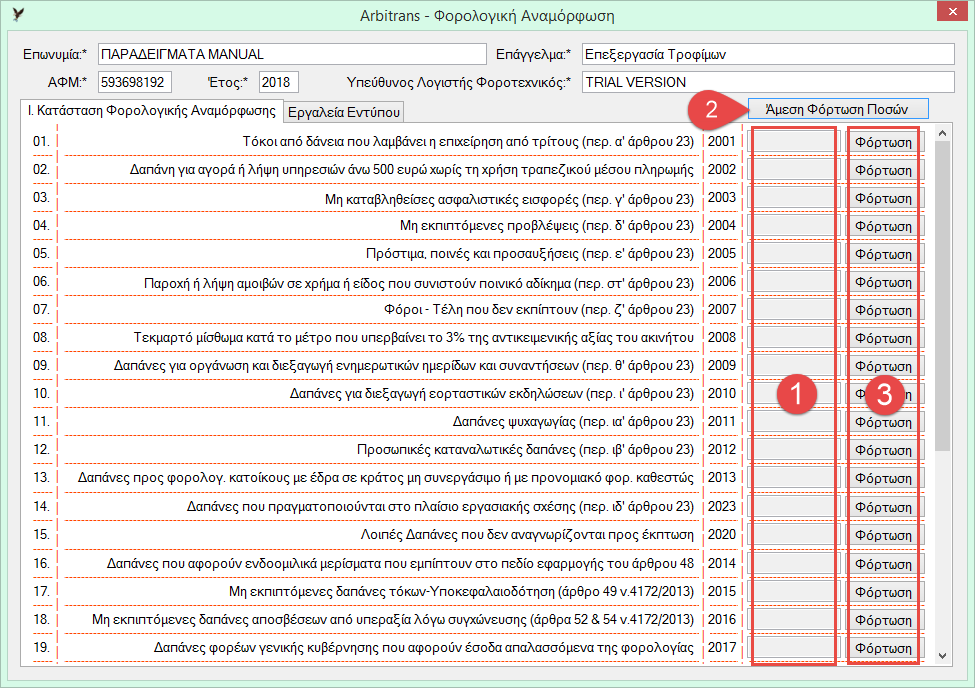Click Φόρτωση for code 2015

coord(883,592)
